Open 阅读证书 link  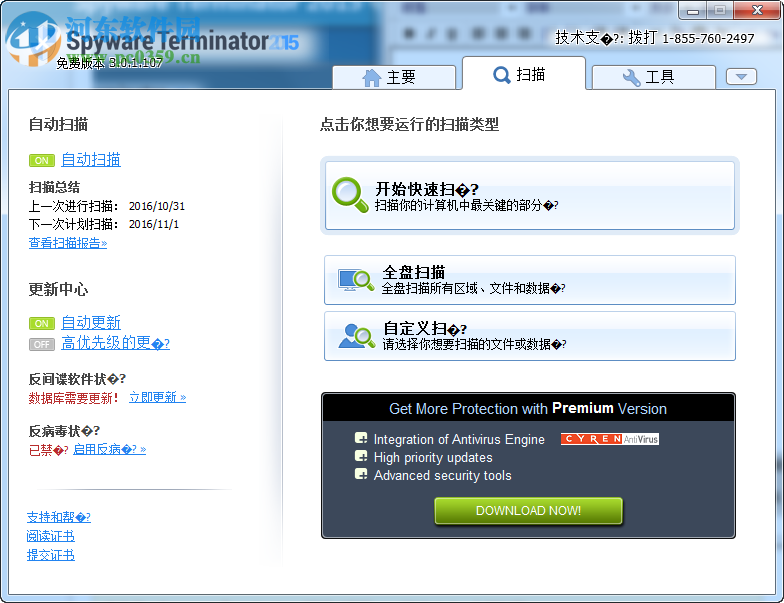[x=50, y=536]
